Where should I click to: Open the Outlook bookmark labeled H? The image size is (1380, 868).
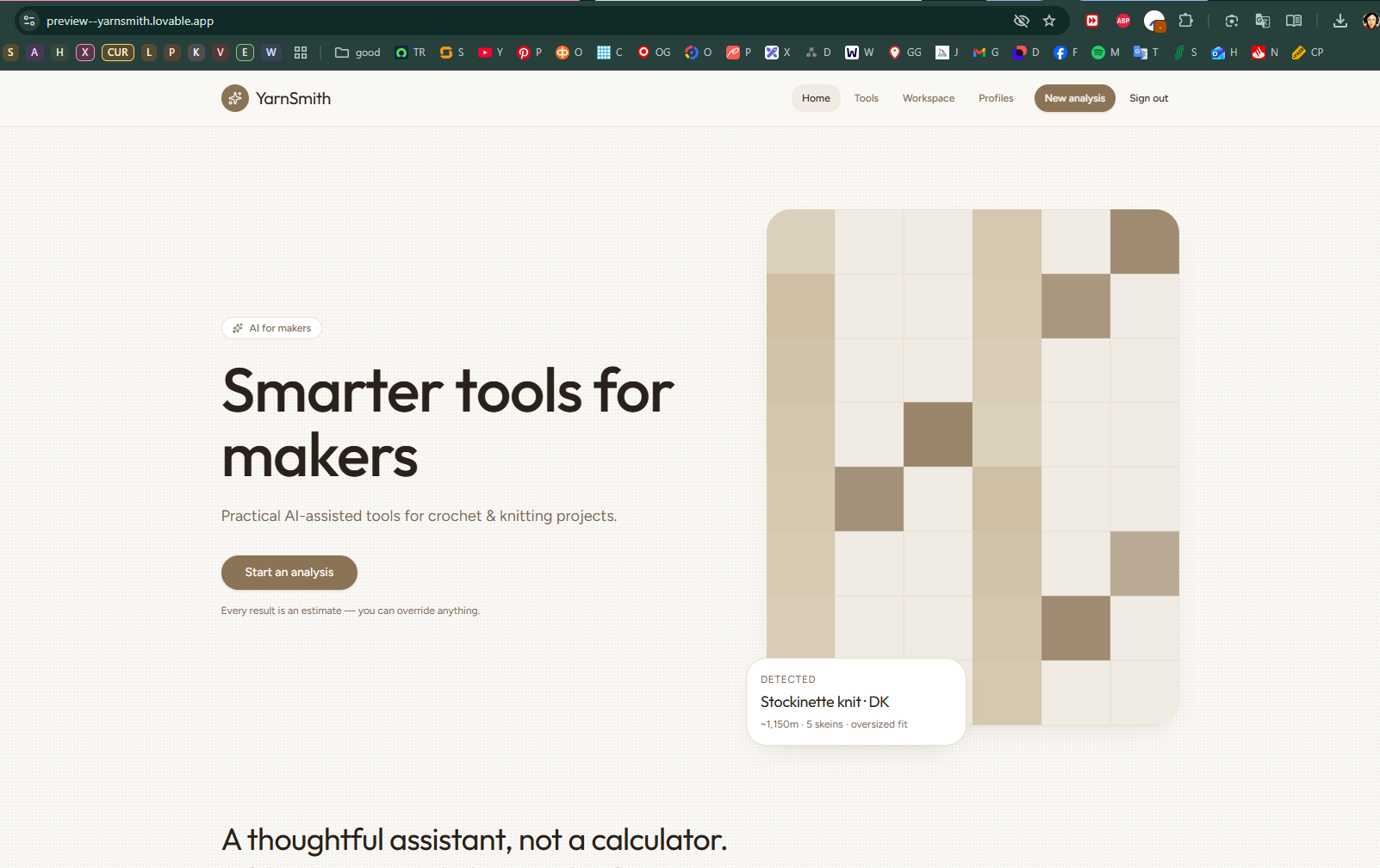1225,53
